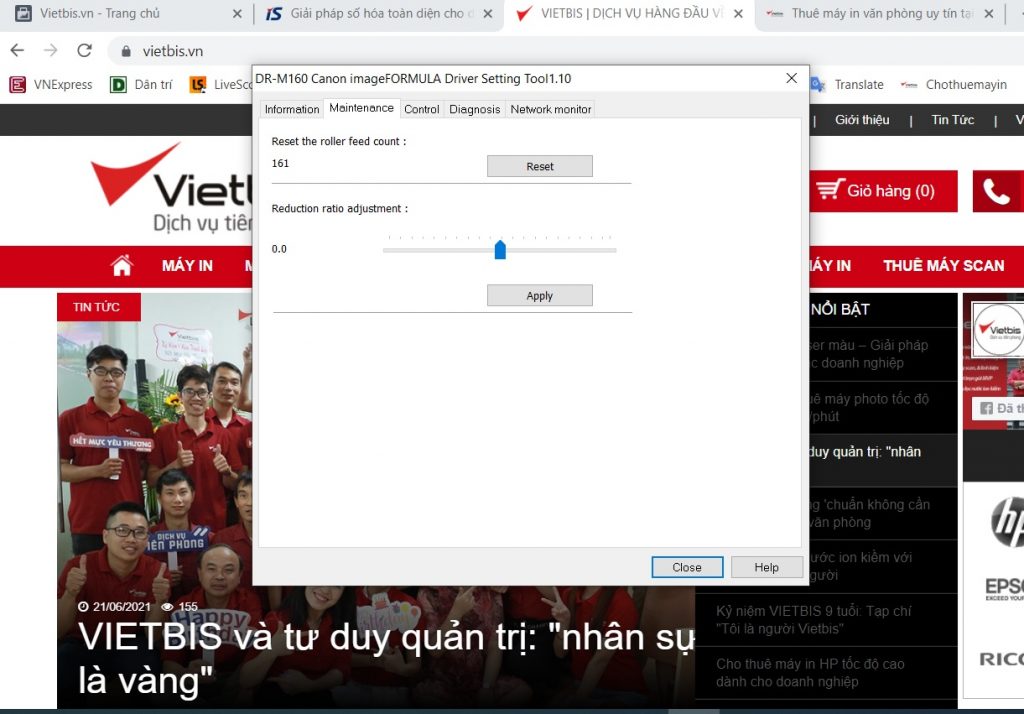
Task: Click the browser back arrow icon
Action: tap(17, 51)
